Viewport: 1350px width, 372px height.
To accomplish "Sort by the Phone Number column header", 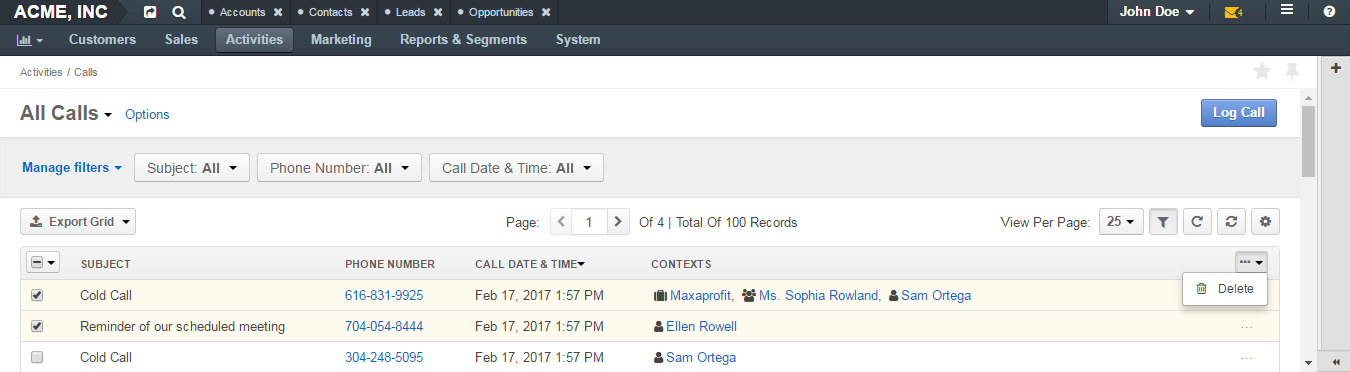I will 390,264.
